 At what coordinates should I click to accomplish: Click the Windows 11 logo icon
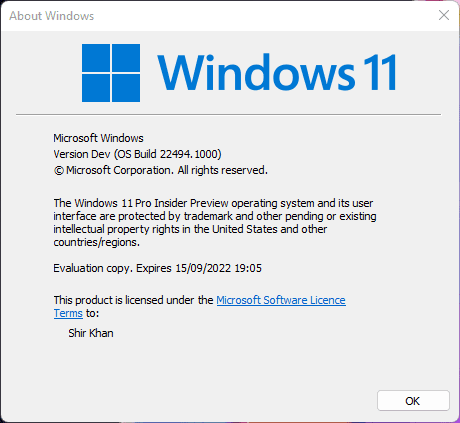(x=111, y=73)
